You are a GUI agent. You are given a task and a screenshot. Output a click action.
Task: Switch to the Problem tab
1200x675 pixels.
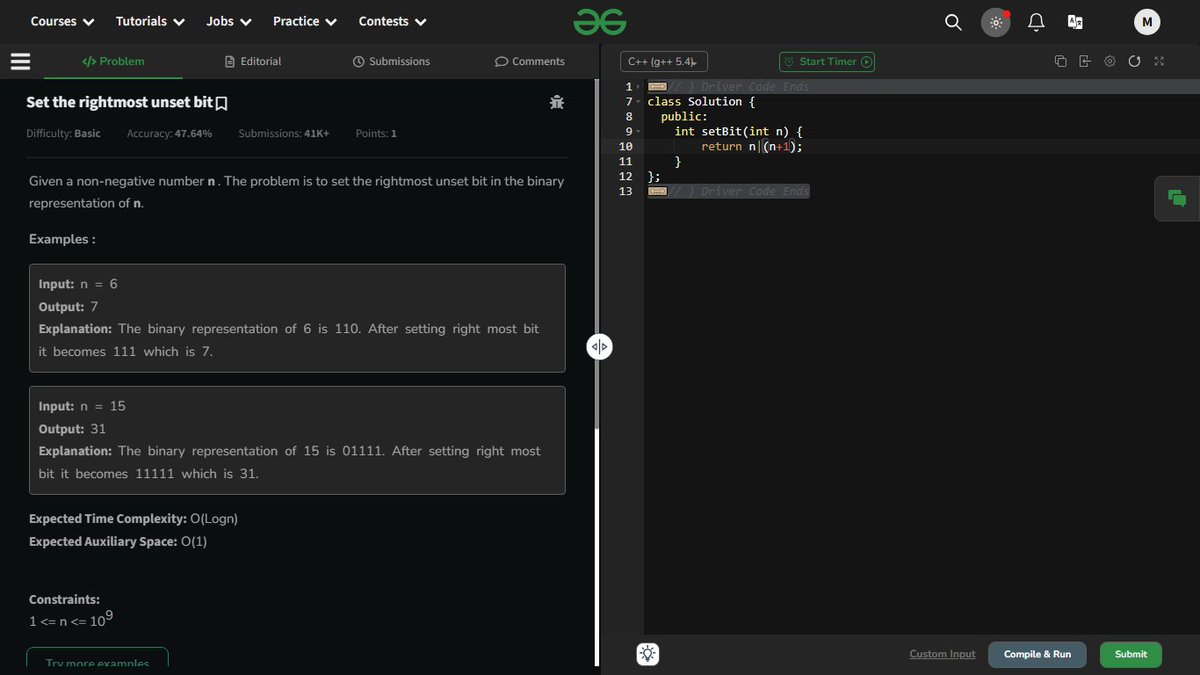click(113, 61)
